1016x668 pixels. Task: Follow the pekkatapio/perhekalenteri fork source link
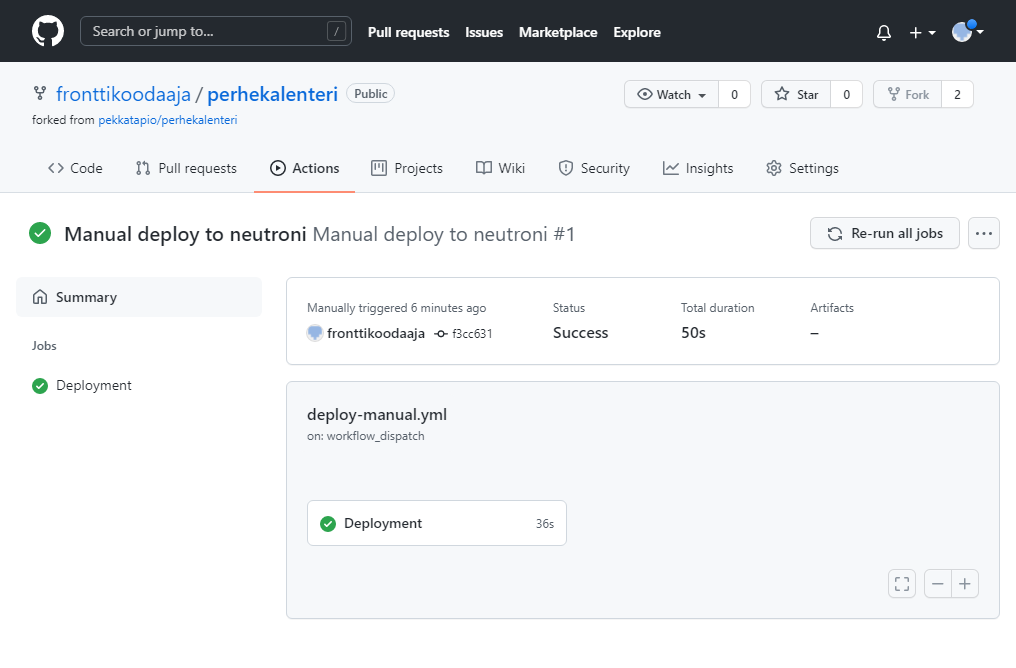(x=168, y=120)
